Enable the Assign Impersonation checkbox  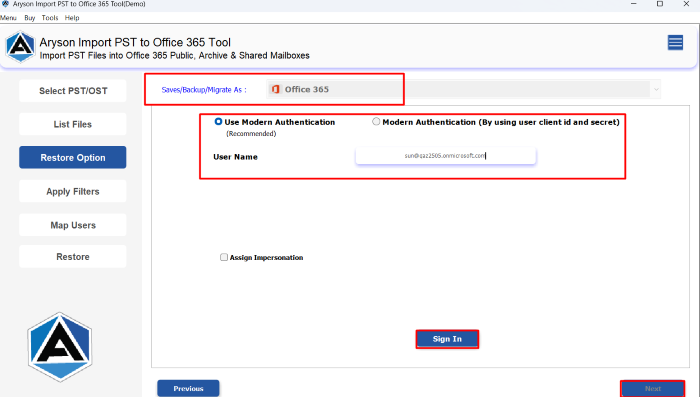224,257
